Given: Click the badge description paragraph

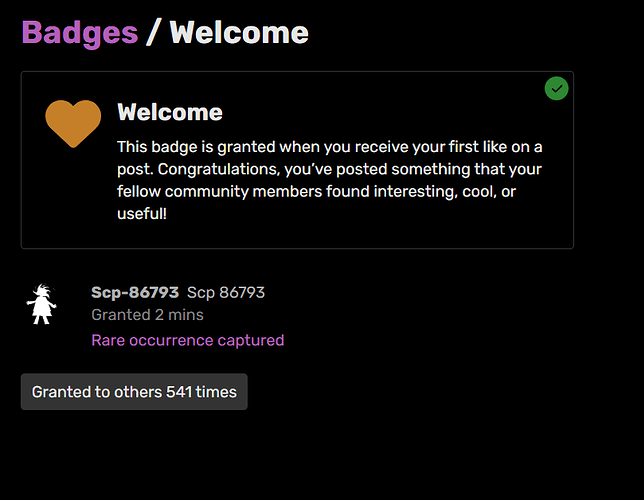Looking at the screenshot, I should (330, 180).
